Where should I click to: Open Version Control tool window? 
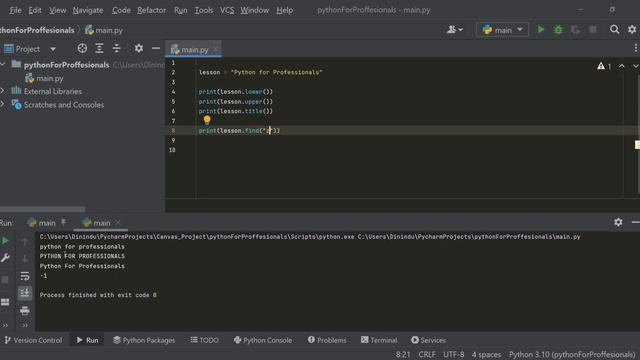[x=33, y=340]
